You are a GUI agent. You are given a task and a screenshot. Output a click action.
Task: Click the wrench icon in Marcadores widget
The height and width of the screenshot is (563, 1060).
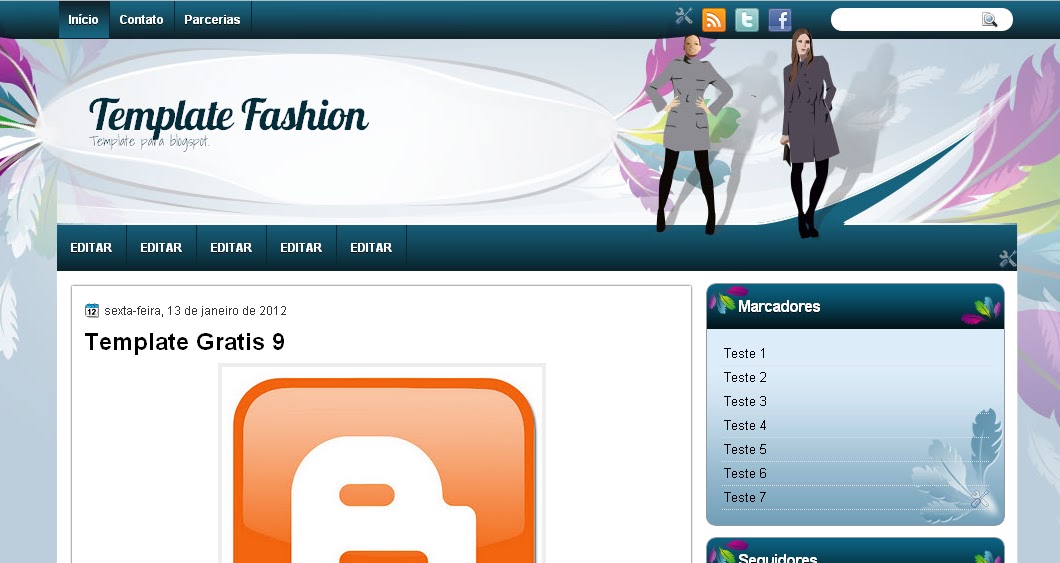point(980,499)
